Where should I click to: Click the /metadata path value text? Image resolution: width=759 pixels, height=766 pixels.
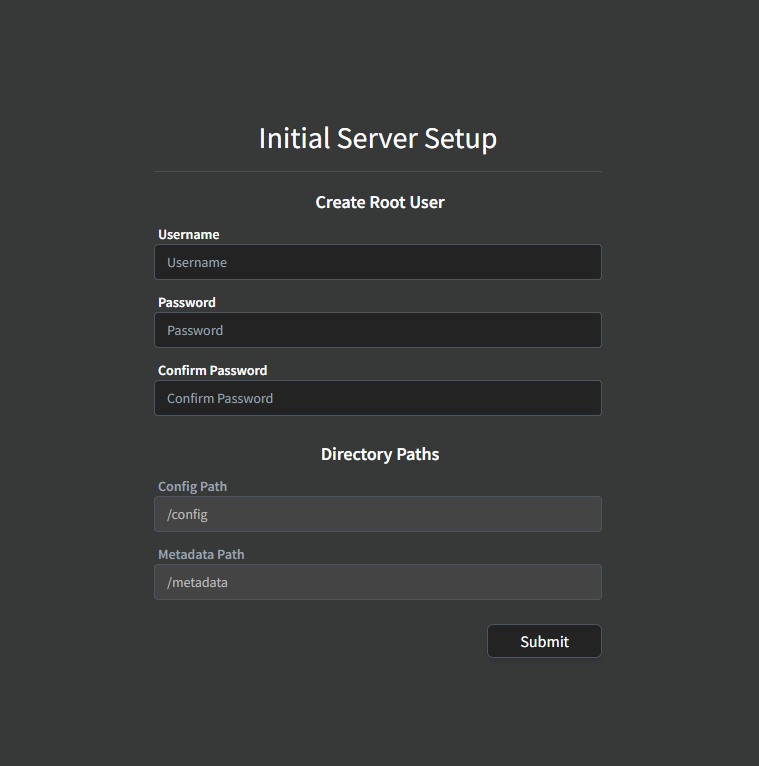coord(197,582)
